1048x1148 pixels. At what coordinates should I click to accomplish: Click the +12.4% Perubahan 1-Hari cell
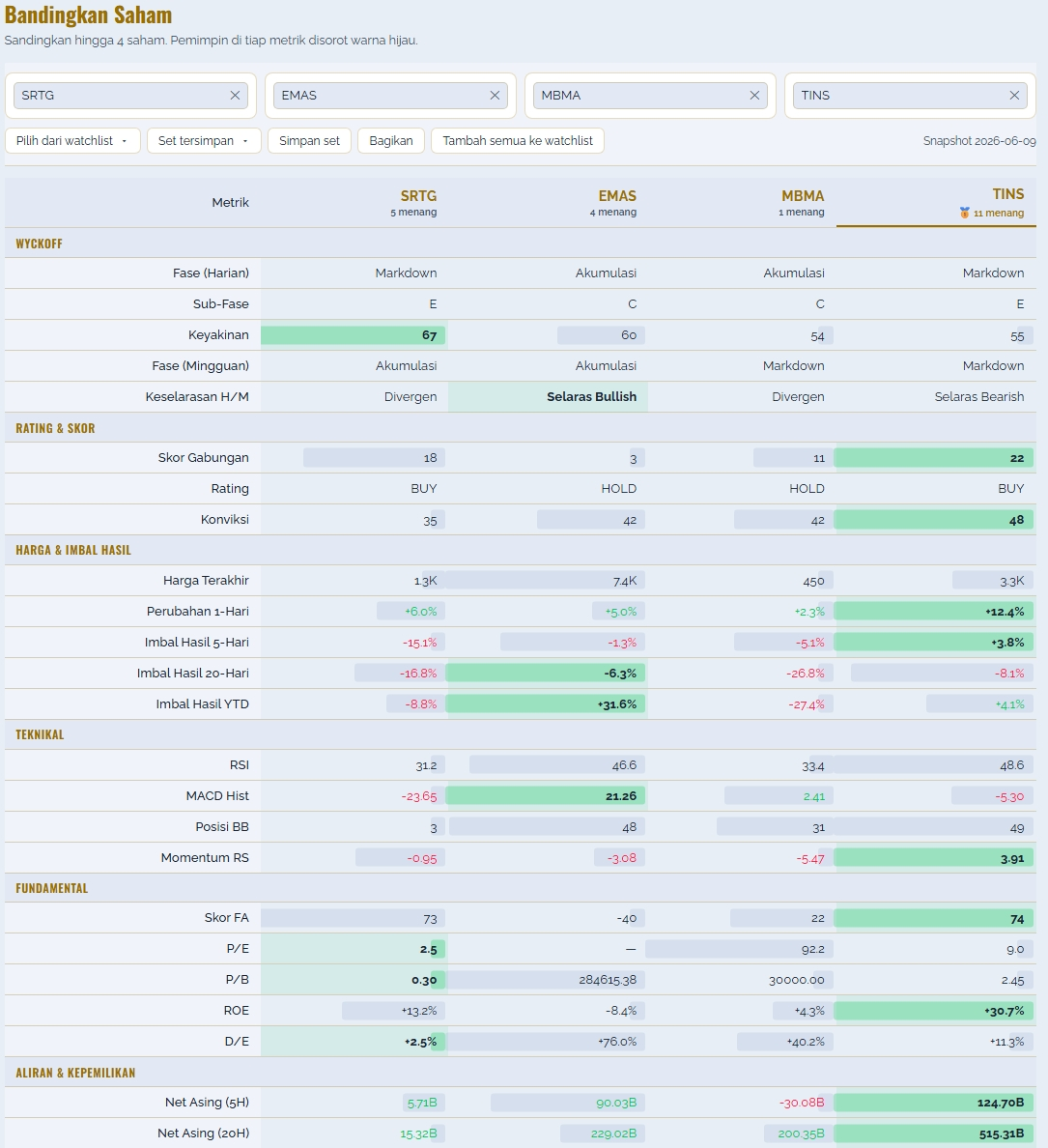pos(934,612)
